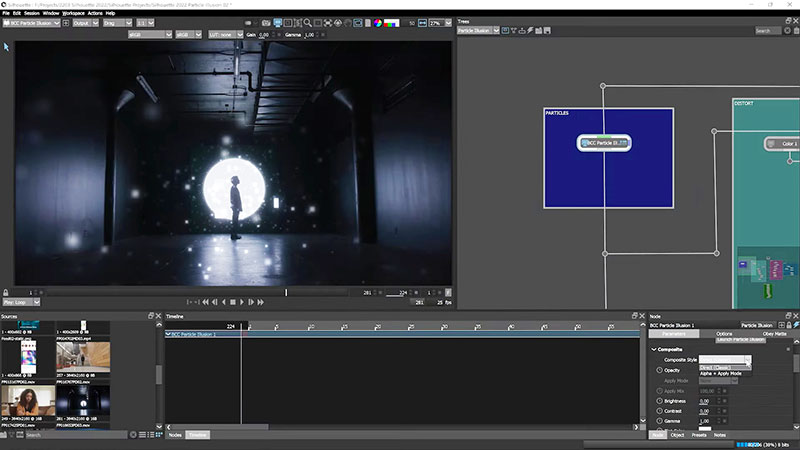Viewport: 800px width, 450px height.
Task: Click the magnifier zoom icon in viewer toolbar
Action: point(307,22)
